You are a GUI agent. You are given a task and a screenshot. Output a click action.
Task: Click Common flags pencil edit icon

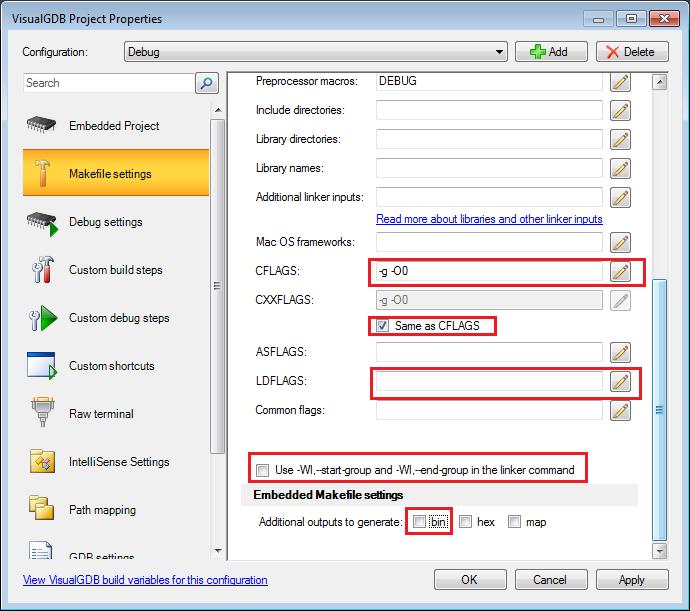[620, 411]
